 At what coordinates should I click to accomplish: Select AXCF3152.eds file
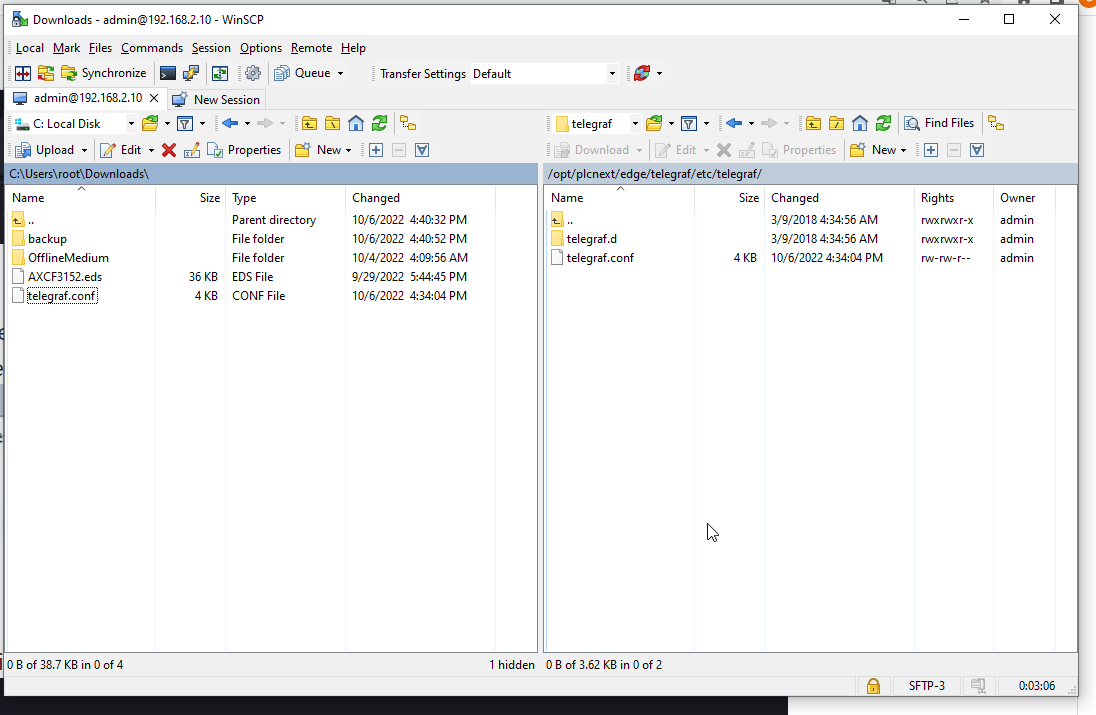(x=65, y=277)
